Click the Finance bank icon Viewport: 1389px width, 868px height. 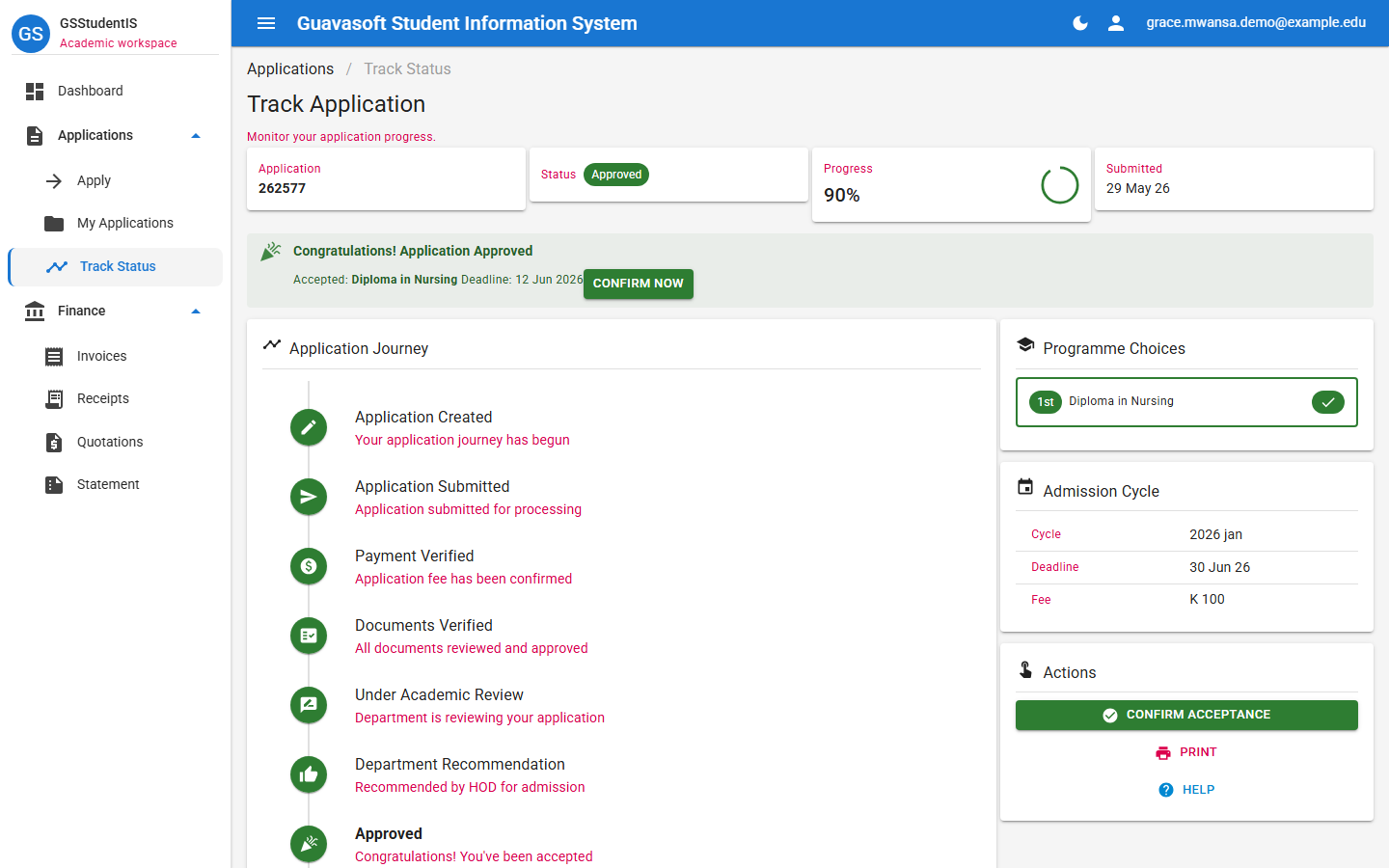pos(35,311)
